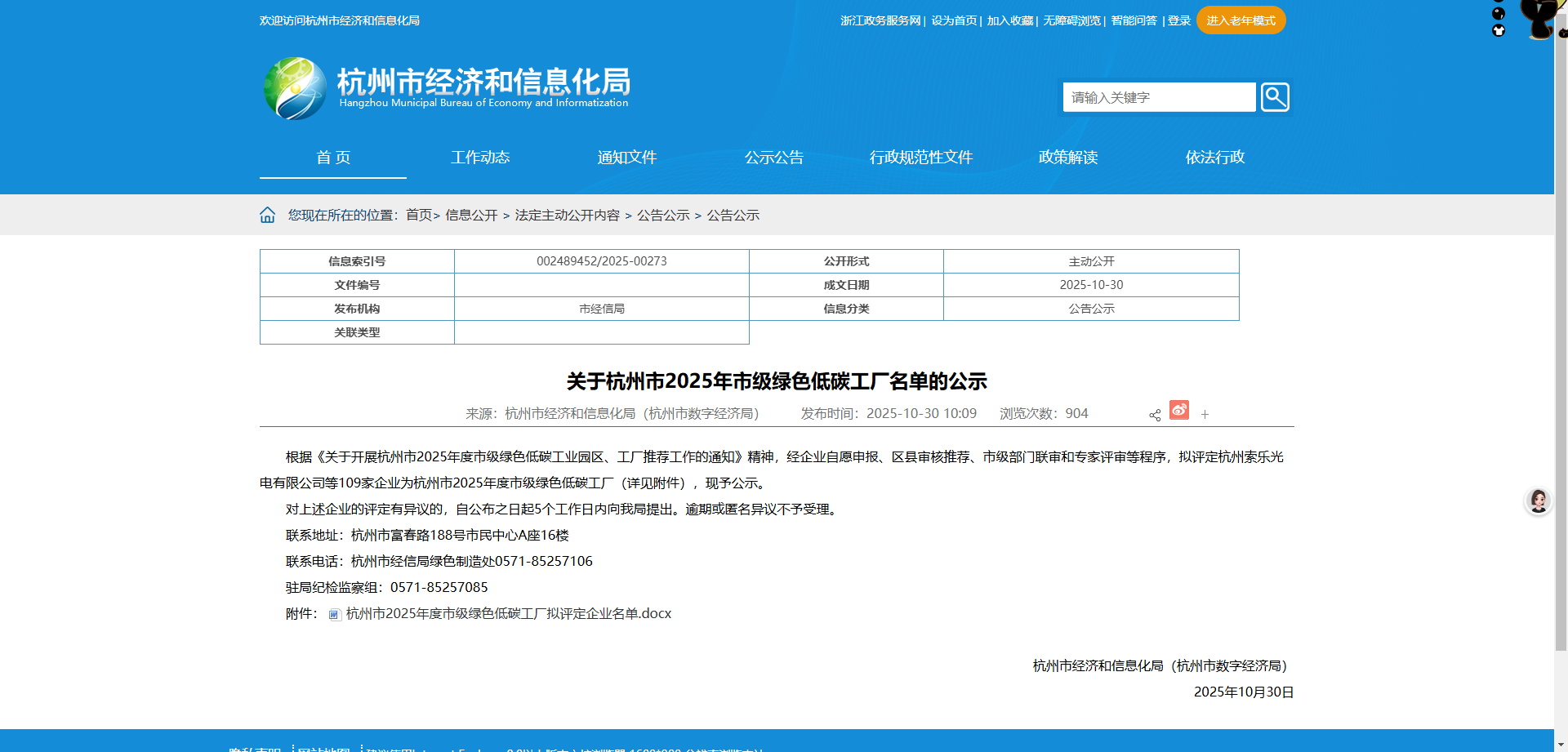Click the 登录 login link
This screenshot has width=1568, height=752.
coord(1178,20)
